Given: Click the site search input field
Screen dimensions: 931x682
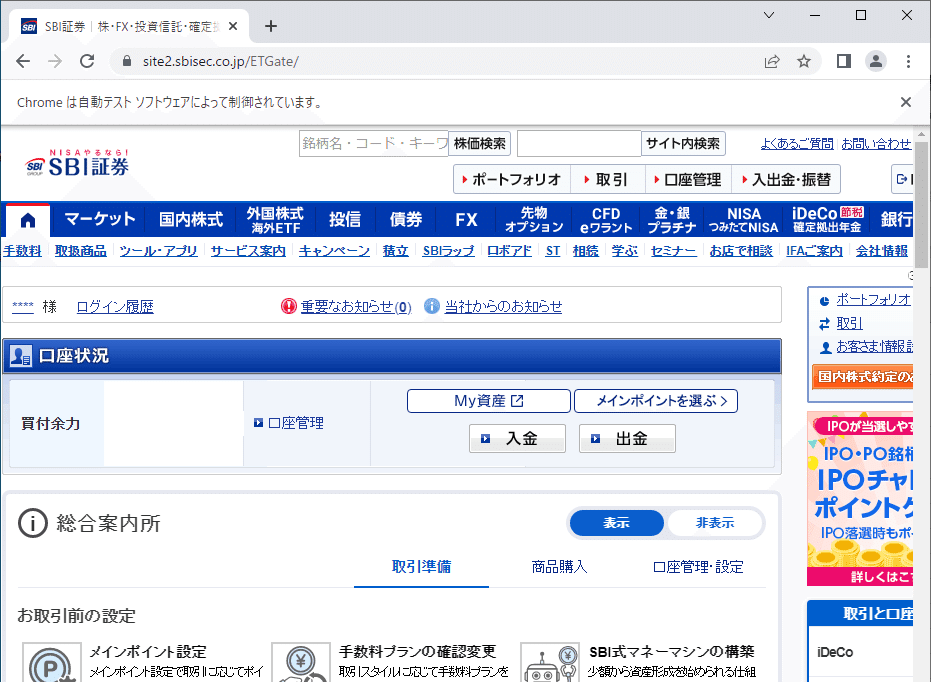Looking at the screenshot, I should coord(579,143).
